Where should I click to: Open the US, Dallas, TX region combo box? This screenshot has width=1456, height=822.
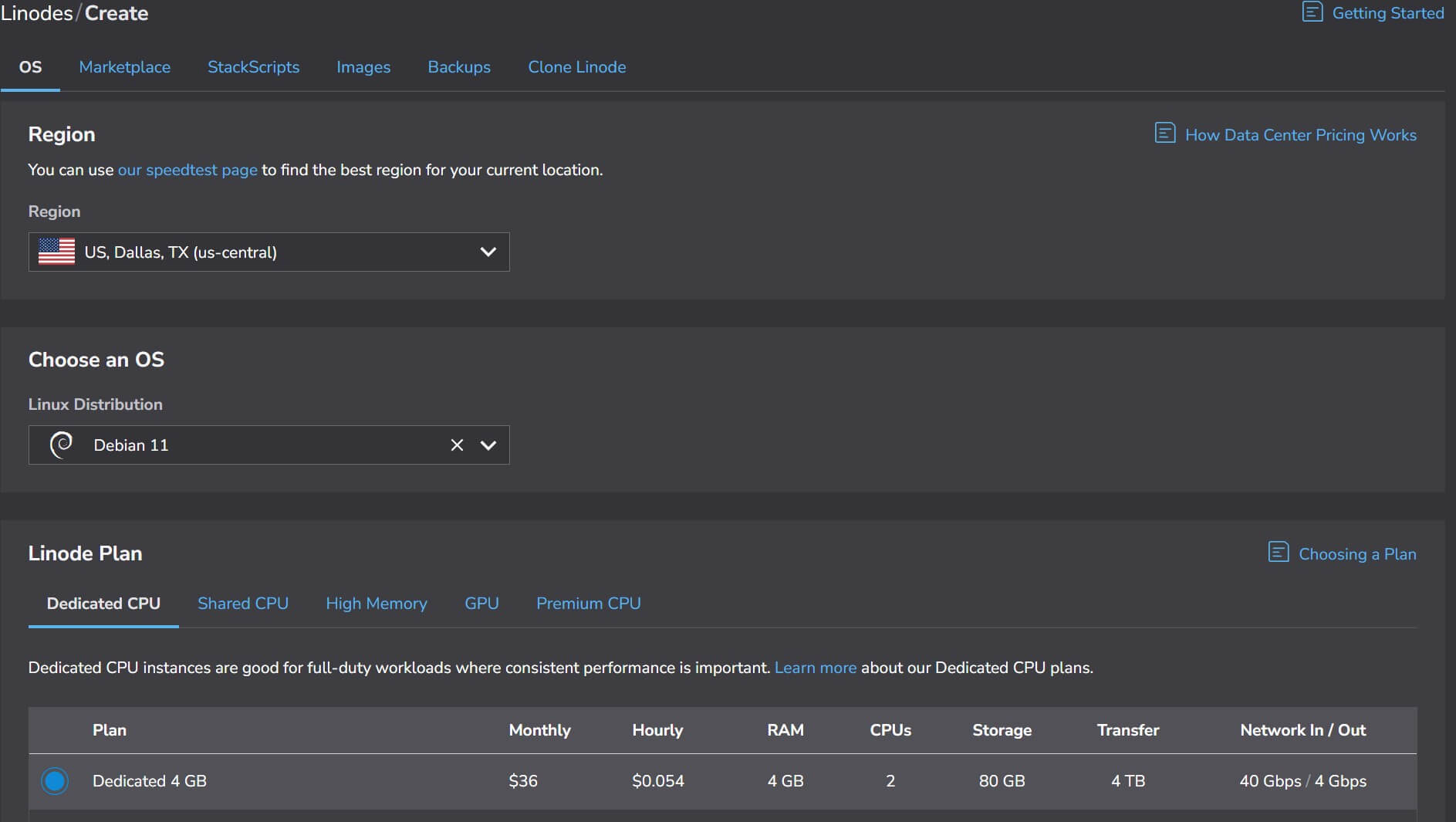[x=269, y=252]
